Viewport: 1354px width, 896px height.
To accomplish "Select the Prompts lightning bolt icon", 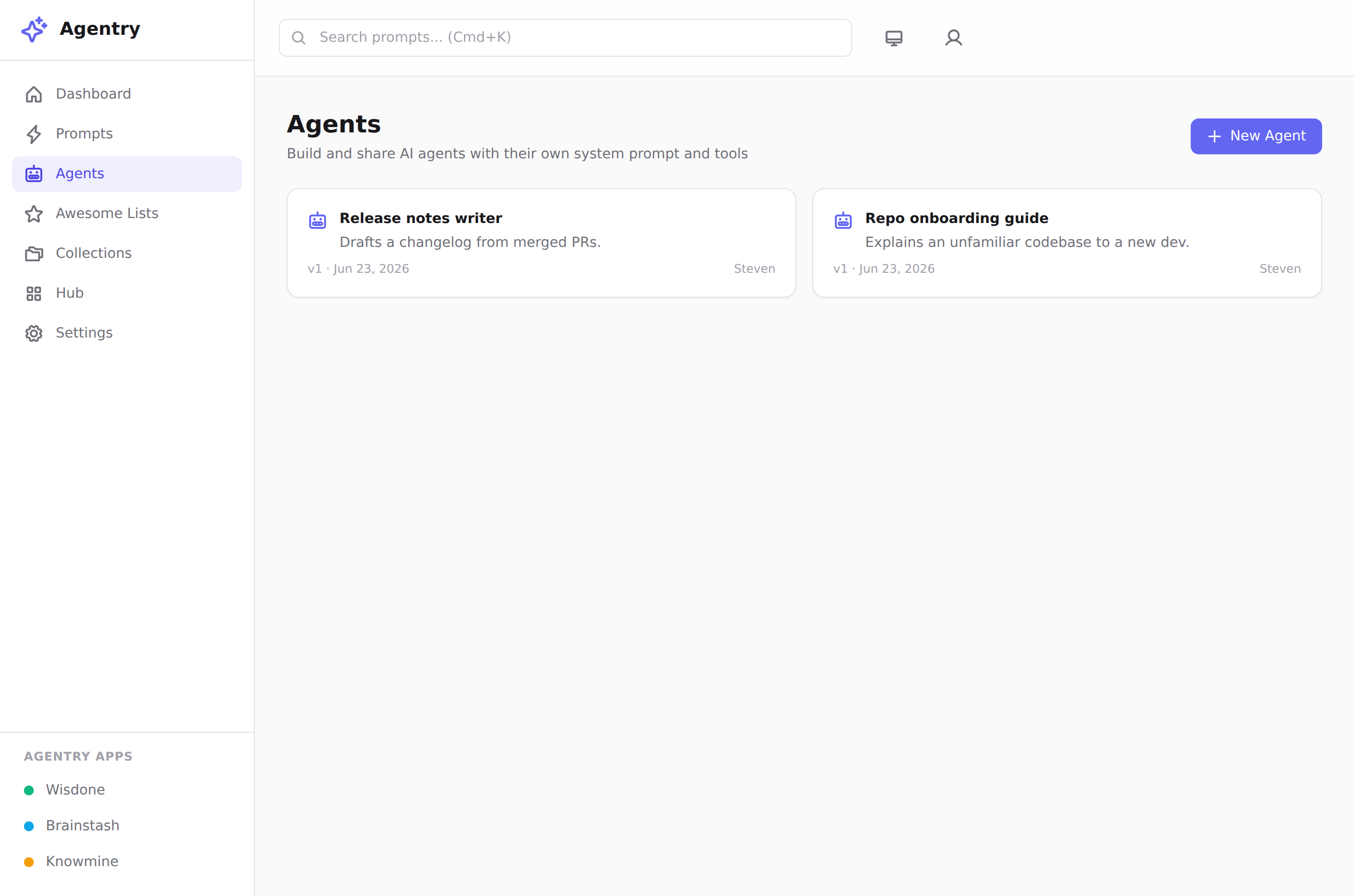I will [x=34, y=134].
